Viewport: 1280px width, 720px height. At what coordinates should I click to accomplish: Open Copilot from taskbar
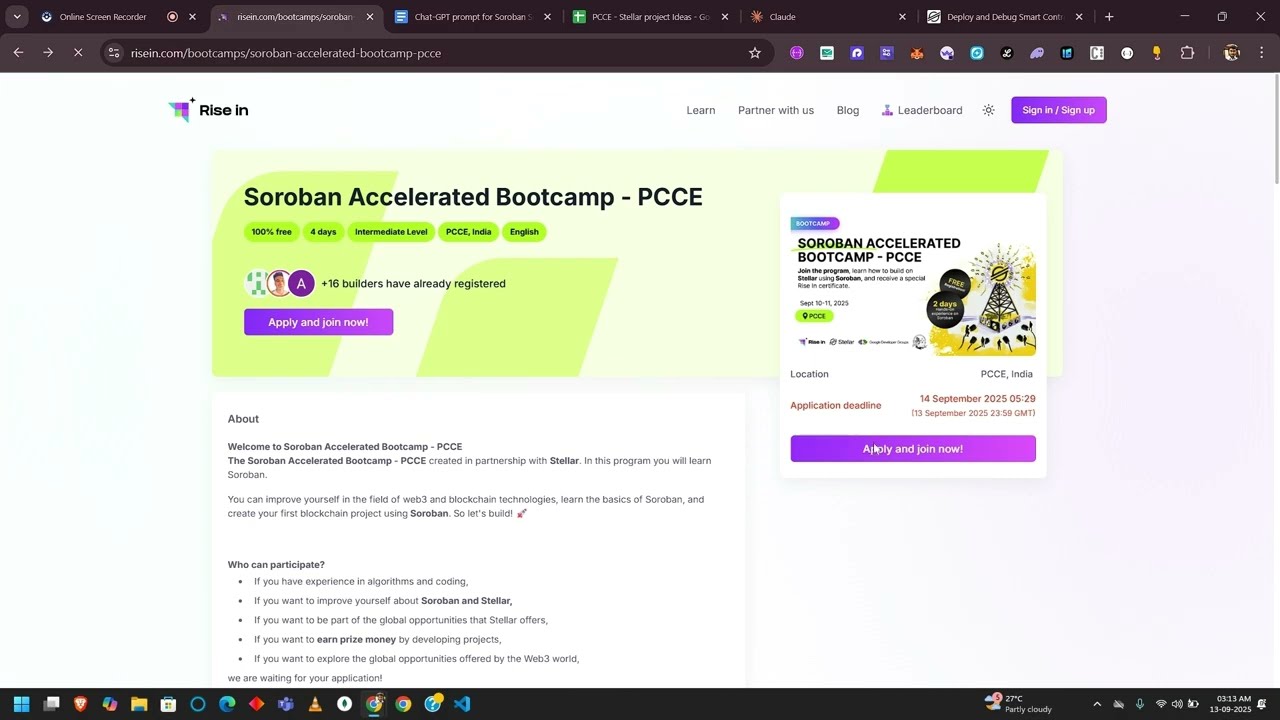coord(110,704)
